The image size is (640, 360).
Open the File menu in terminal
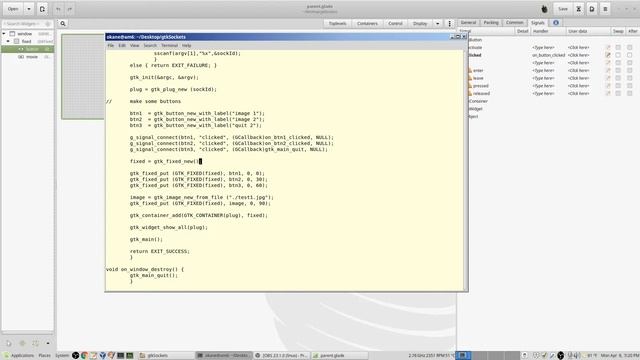tap(111, 46)
